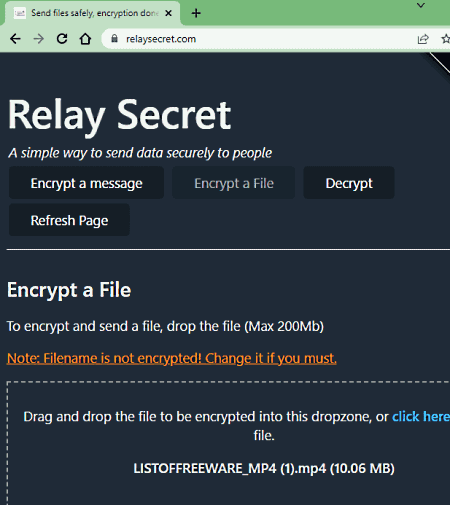
Task: Click the LISTOFFREEWARE_MP4 (1).mp4 file entry
Action: pos(264,468)
